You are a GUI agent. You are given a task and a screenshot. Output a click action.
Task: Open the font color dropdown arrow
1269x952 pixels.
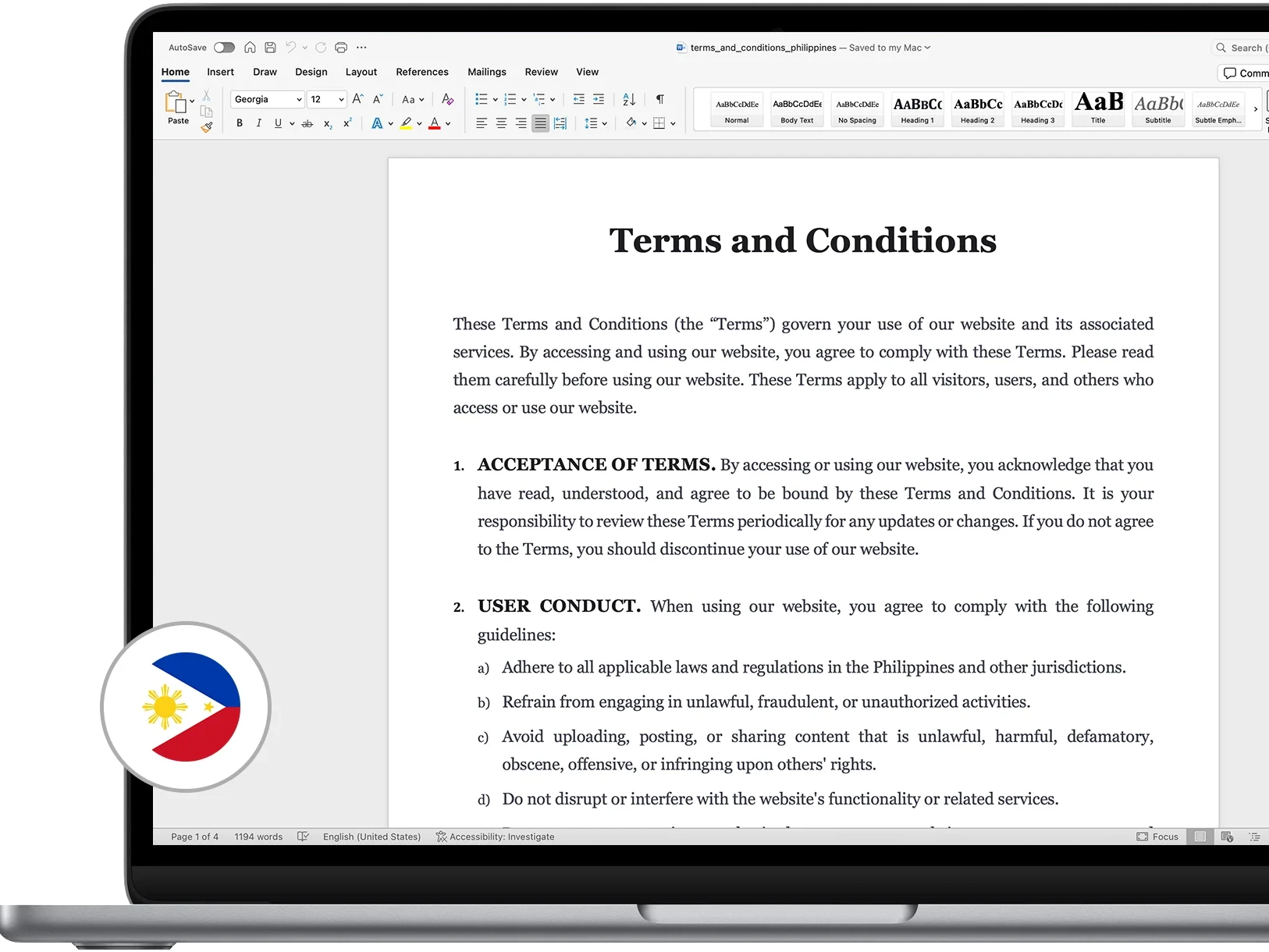pyautogui.click(x=448, y=123)
